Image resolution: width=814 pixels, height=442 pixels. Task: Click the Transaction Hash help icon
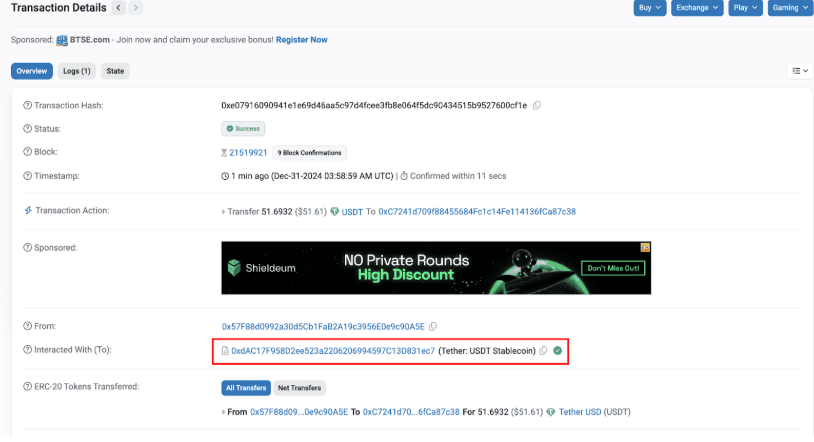point(27,105)
